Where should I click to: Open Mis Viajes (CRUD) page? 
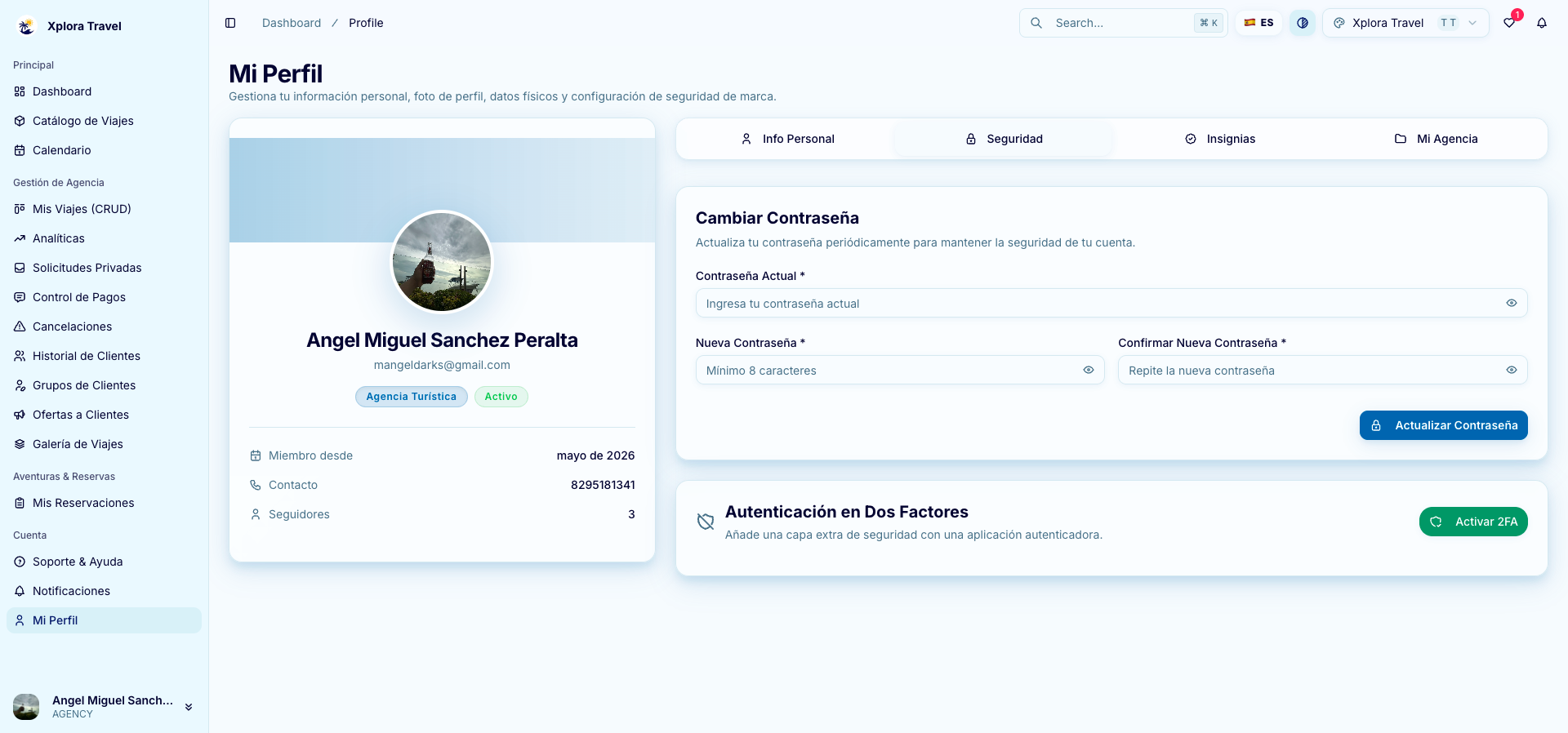[x=104, y=209]
